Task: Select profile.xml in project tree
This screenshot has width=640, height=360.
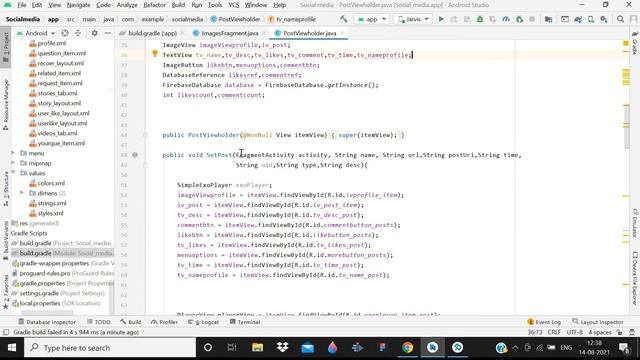Action: [47, 43]
